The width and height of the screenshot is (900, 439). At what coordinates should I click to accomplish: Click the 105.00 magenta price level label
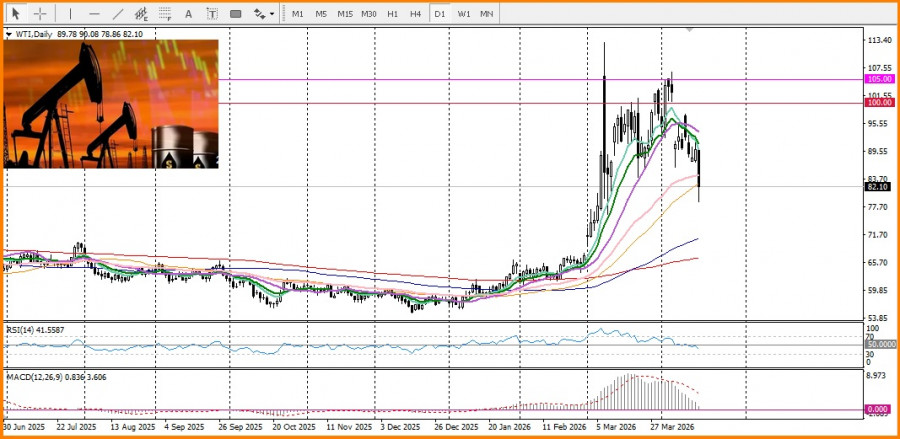coord(879,79)
